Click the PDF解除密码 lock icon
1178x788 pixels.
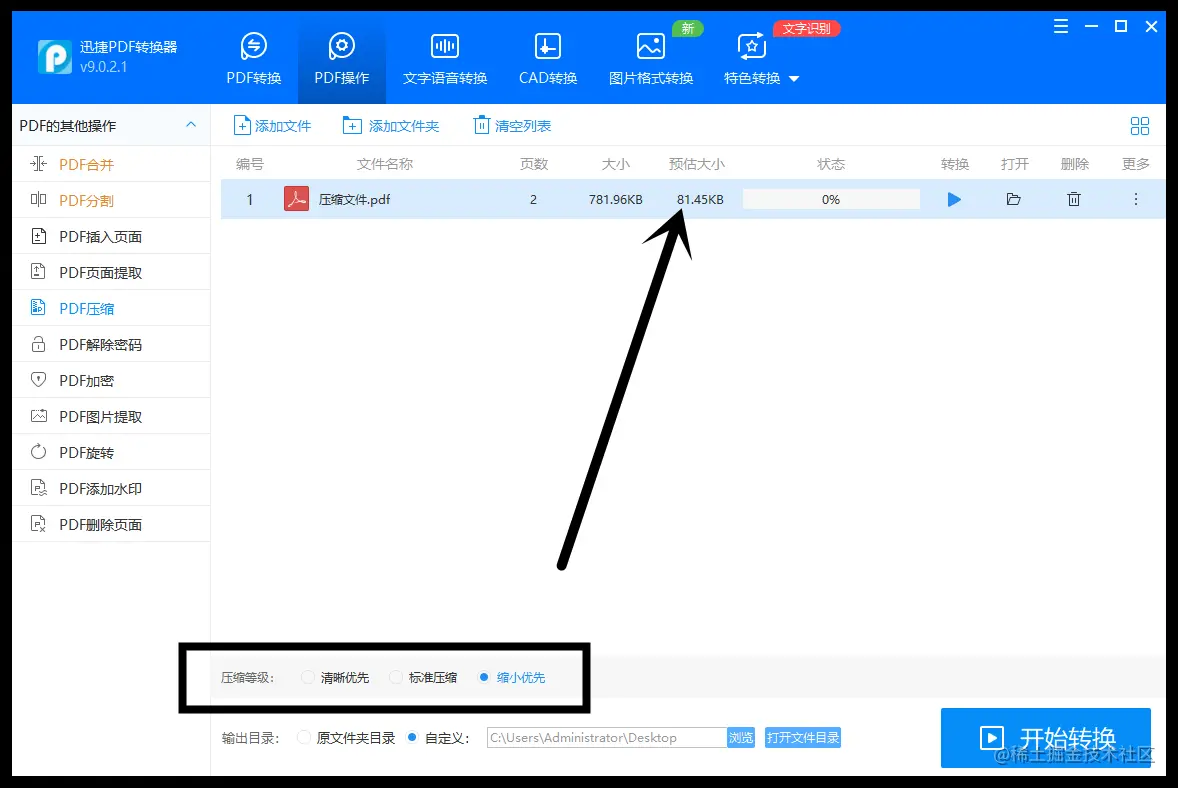38,344
